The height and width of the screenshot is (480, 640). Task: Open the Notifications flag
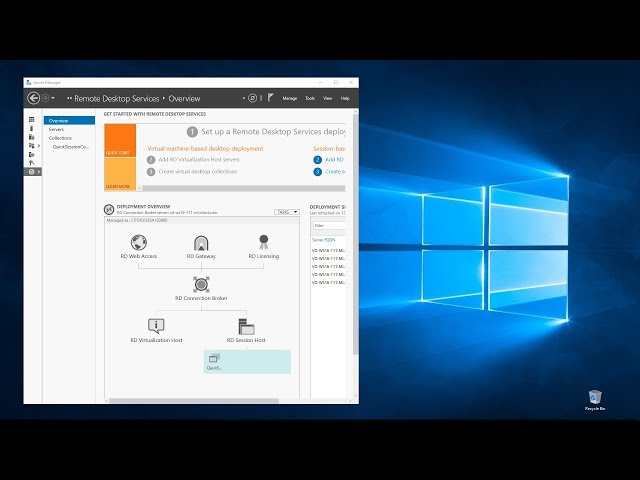271,98
